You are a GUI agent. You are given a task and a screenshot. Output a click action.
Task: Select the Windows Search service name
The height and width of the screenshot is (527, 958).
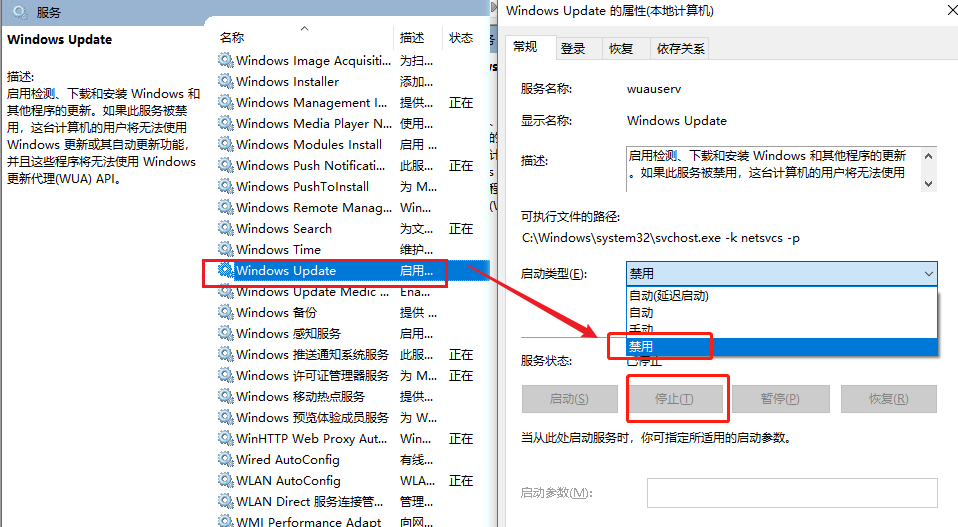[x=284, y=228]
